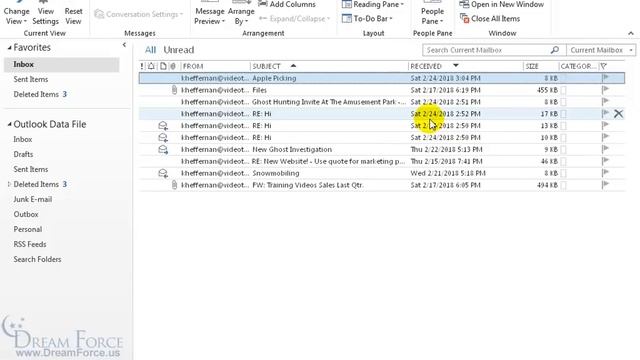The width and height of the screenshot is (640, 360).
Task: Open the Current Mailbox scope dropdown
Action: [x=600, y=50]
